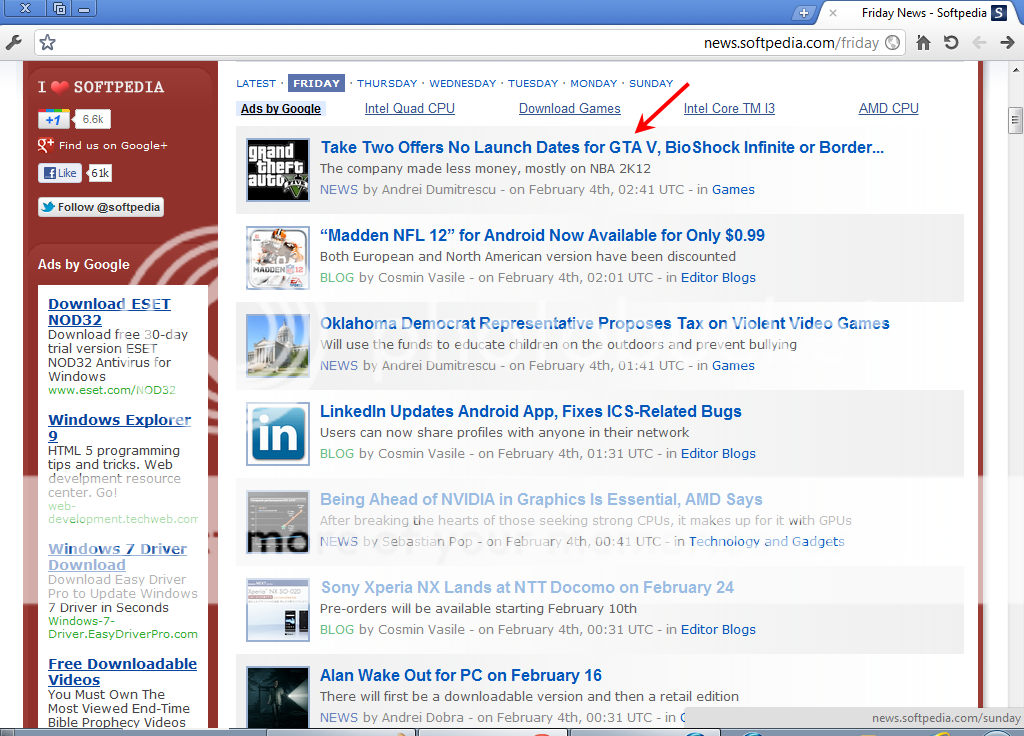This screenshot has width=1024, height=736.
Task: Open the AMD CPU ad link
Action: pos(888,108)
